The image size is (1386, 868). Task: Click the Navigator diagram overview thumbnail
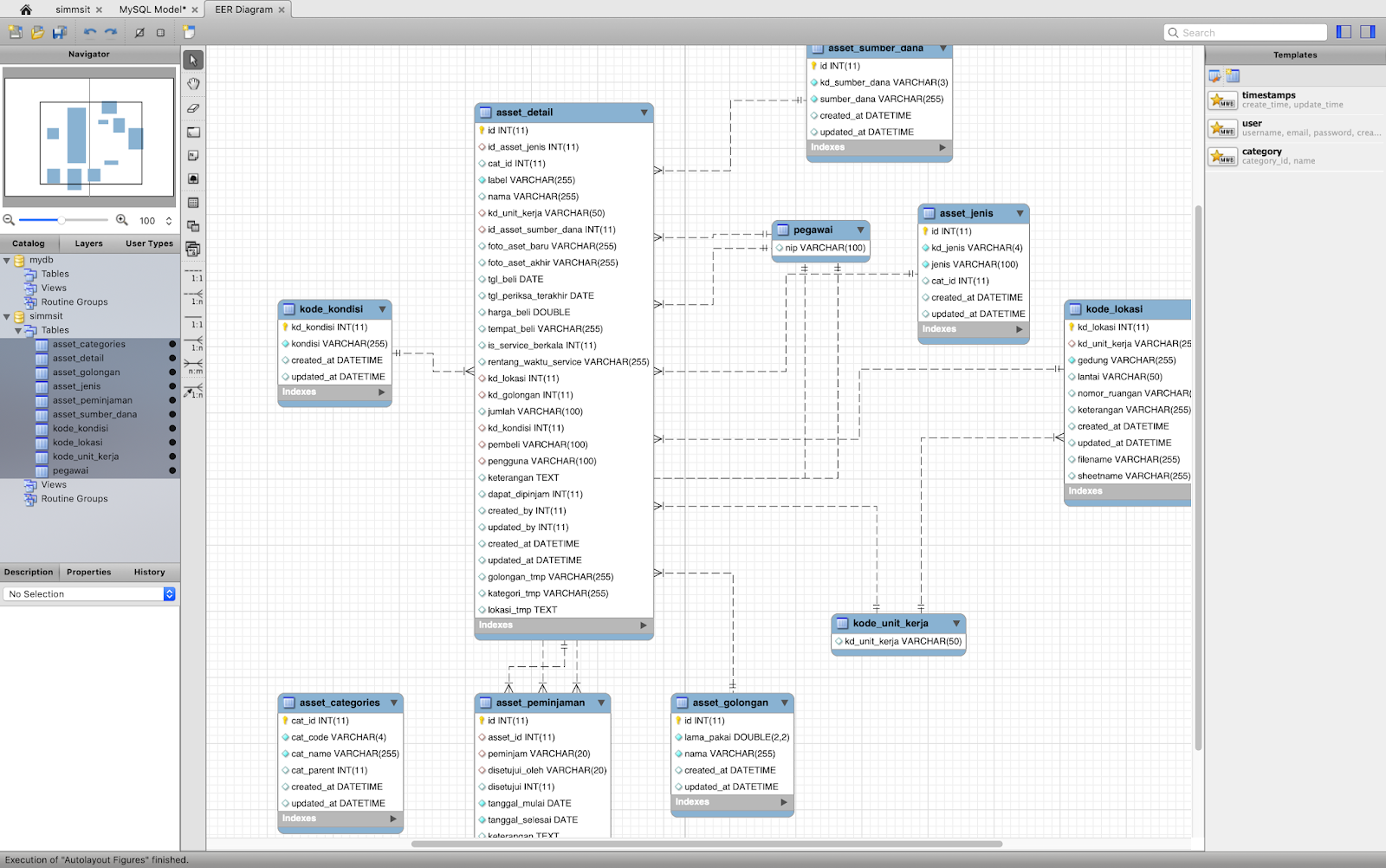click(90, 137)
